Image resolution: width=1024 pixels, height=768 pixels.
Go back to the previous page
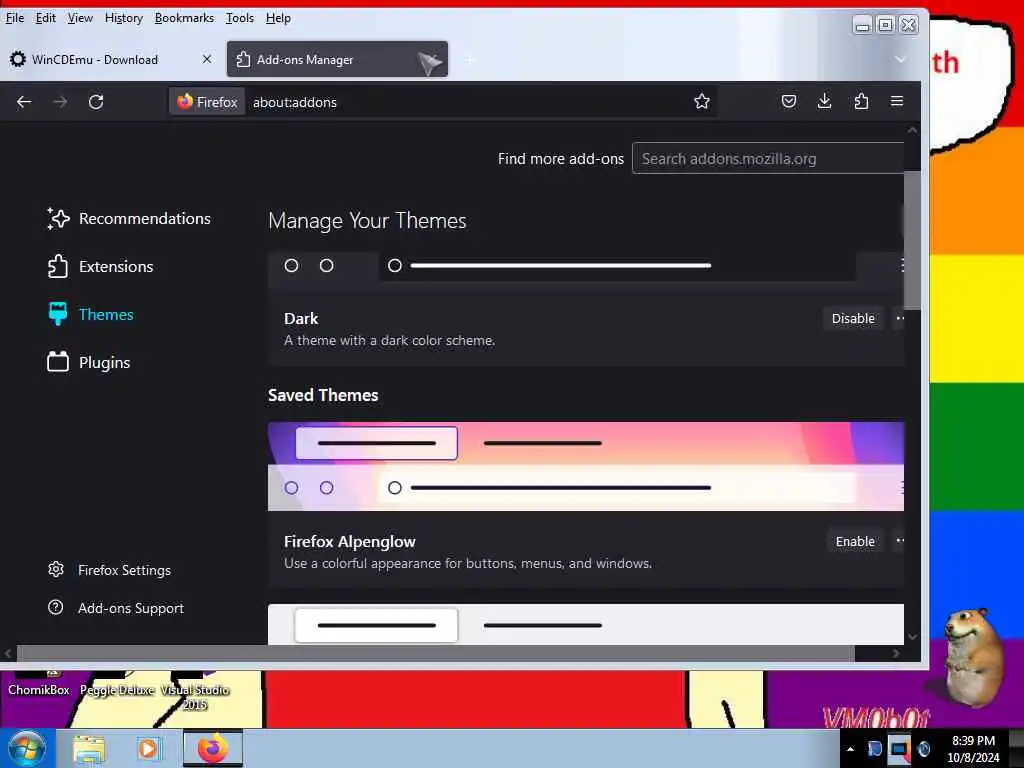click(24, 102)
